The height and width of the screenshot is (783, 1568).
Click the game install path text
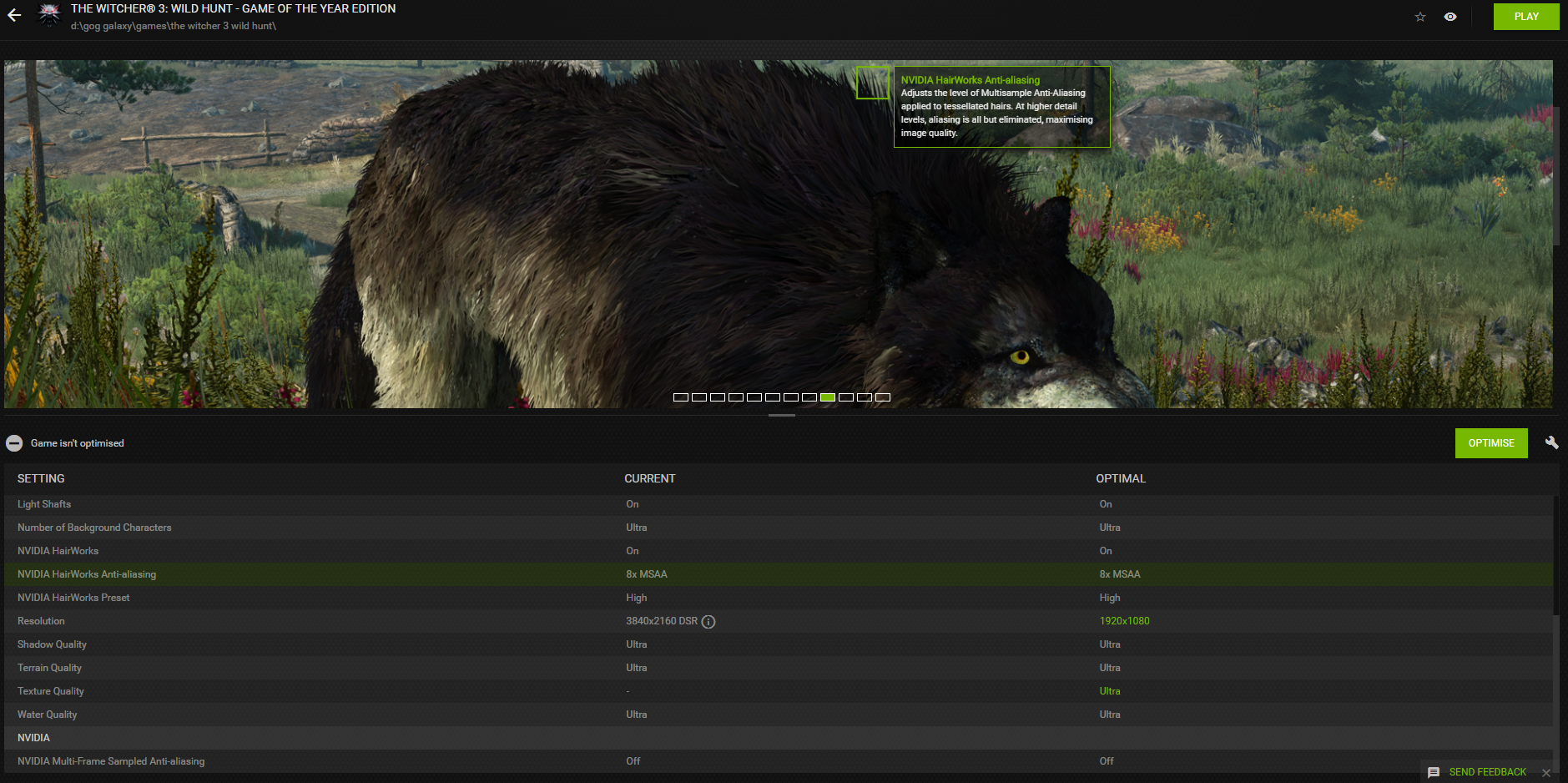pos(174,26)
